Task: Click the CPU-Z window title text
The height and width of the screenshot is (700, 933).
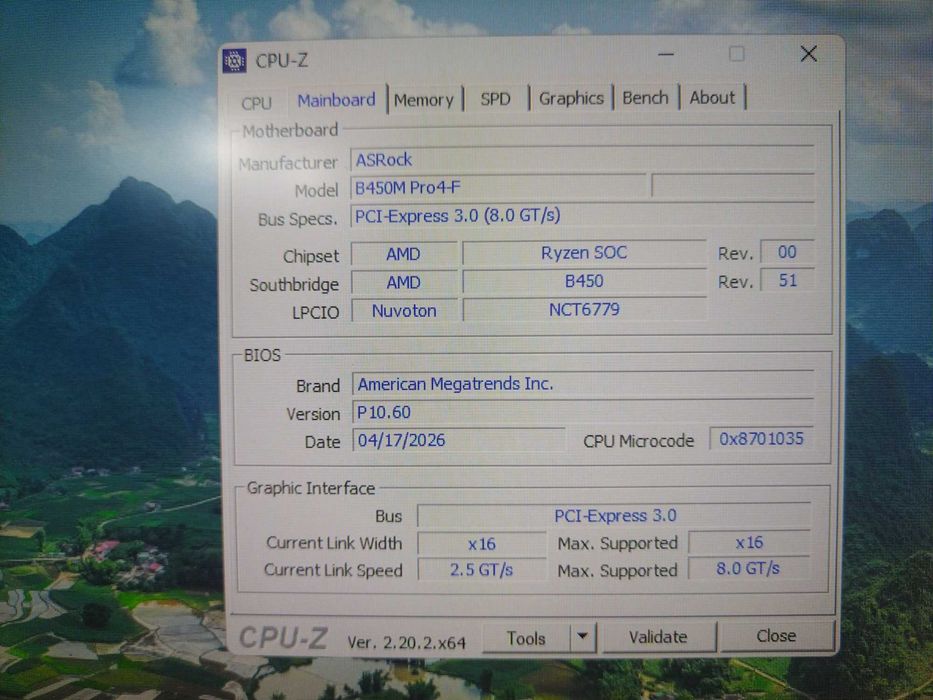Action: click(281, 61)
